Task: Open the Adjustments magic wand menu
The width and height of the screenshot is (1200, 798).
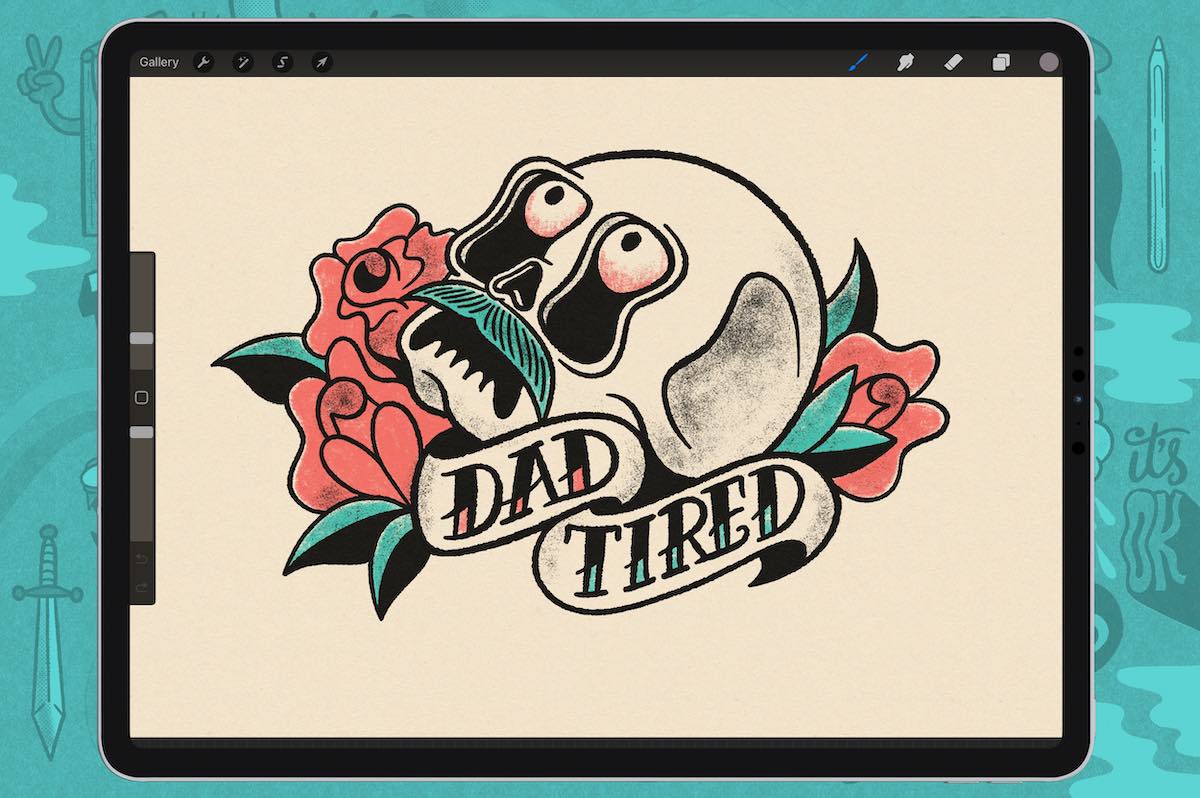Action: coord(243,62)
